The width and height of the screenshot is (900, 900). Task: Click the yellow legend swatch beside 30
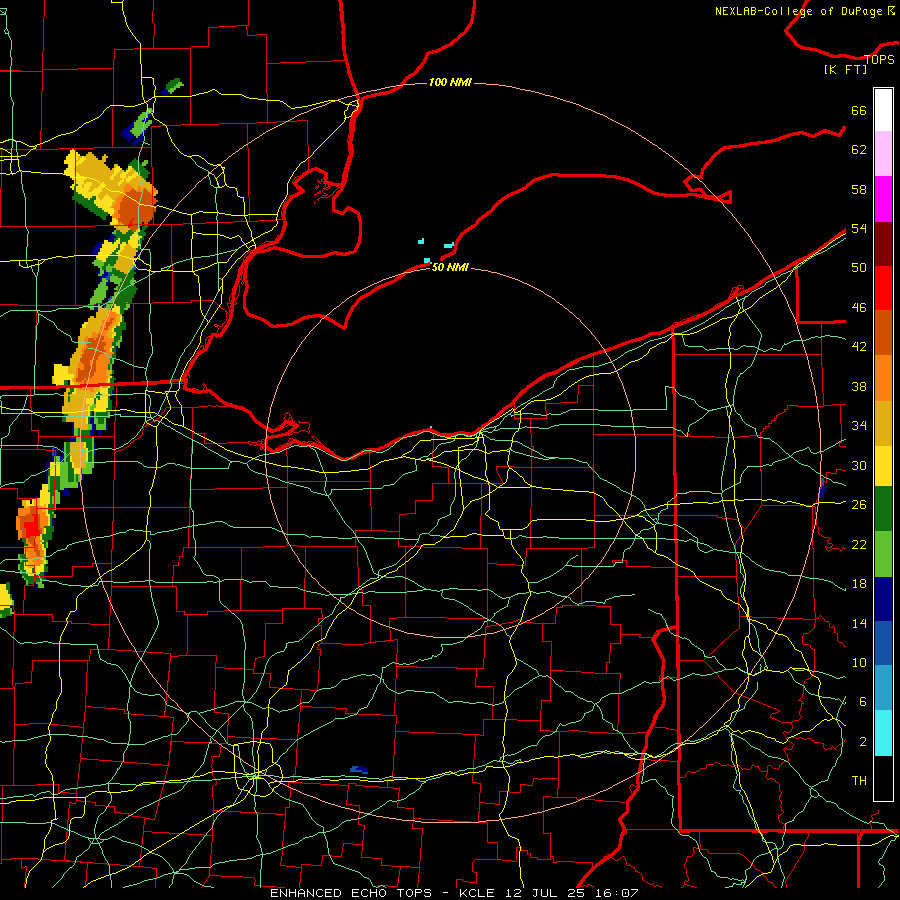tap(883, 466)
